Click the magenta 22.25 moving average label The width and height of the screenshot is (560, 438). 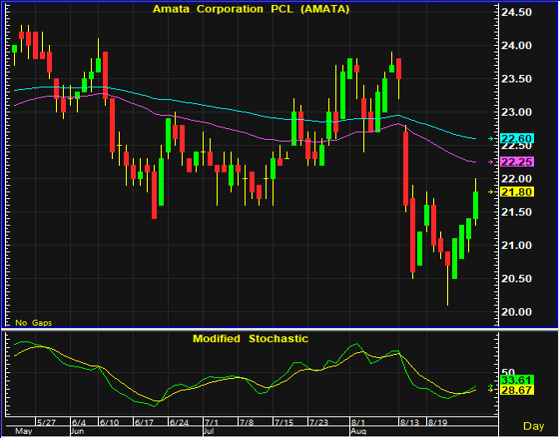tap(517, 162)
